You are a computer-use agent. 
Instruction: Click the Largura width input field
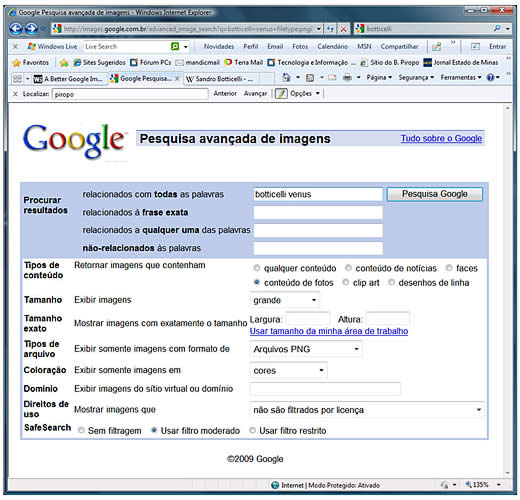click(308, 319)
